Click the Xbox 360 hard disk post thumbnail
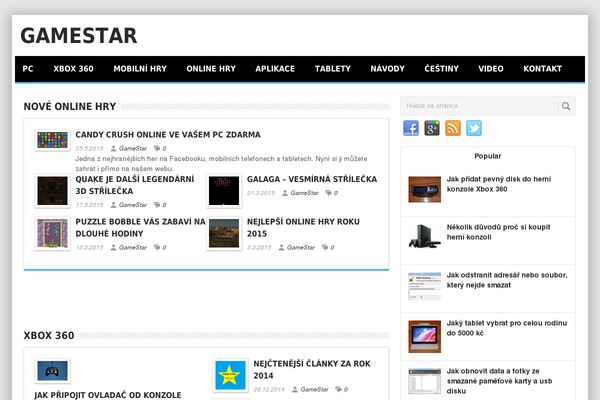The image size is (600, 400). click(424, 189)
